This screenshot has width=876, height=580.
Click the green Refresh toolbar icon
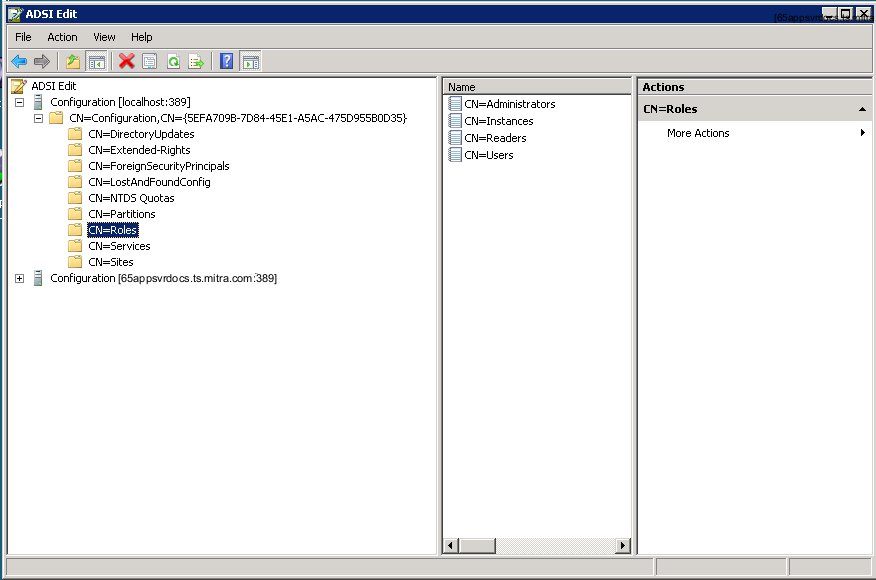click(x=173, y=62)
